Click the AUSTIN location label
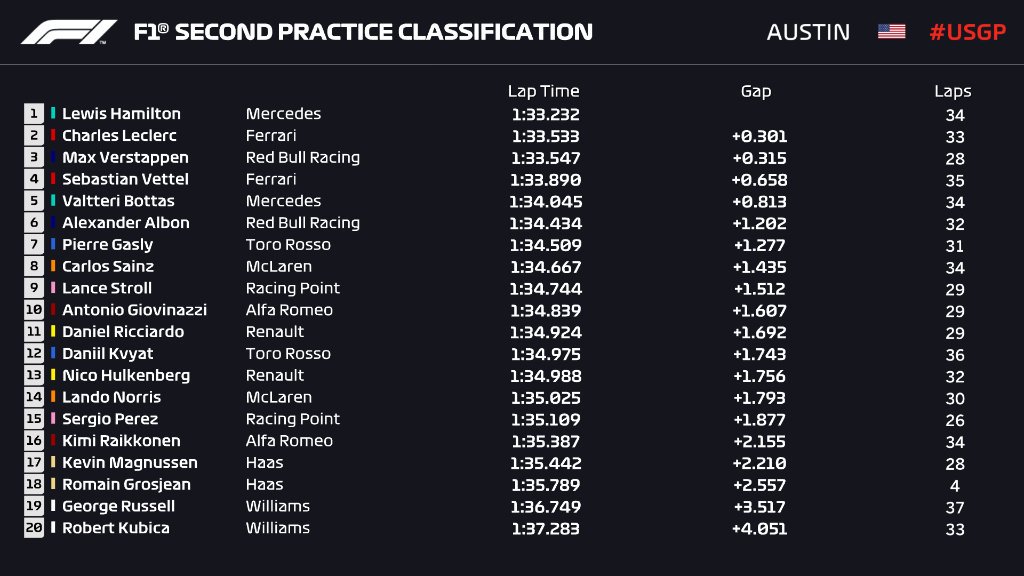1024x576 pixels. (808, 32)
